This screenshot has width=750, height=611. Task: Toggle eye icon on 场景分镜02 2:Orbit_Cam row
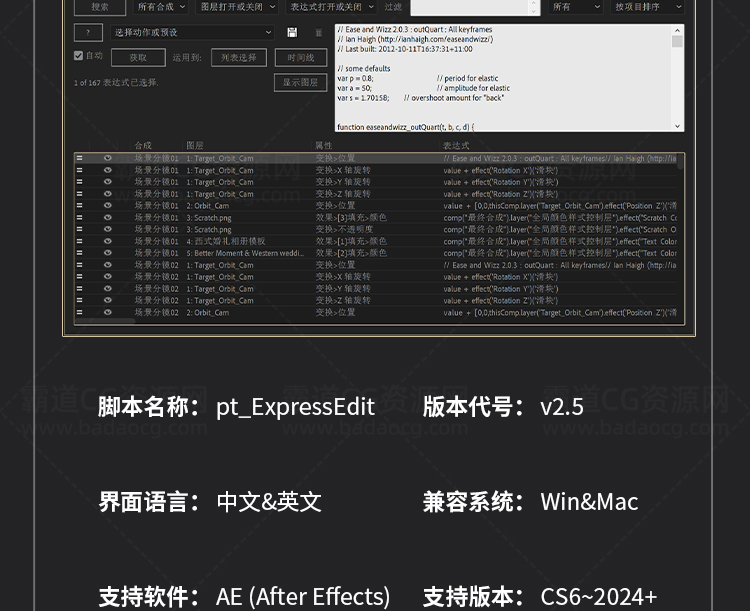tap(108, 312)
